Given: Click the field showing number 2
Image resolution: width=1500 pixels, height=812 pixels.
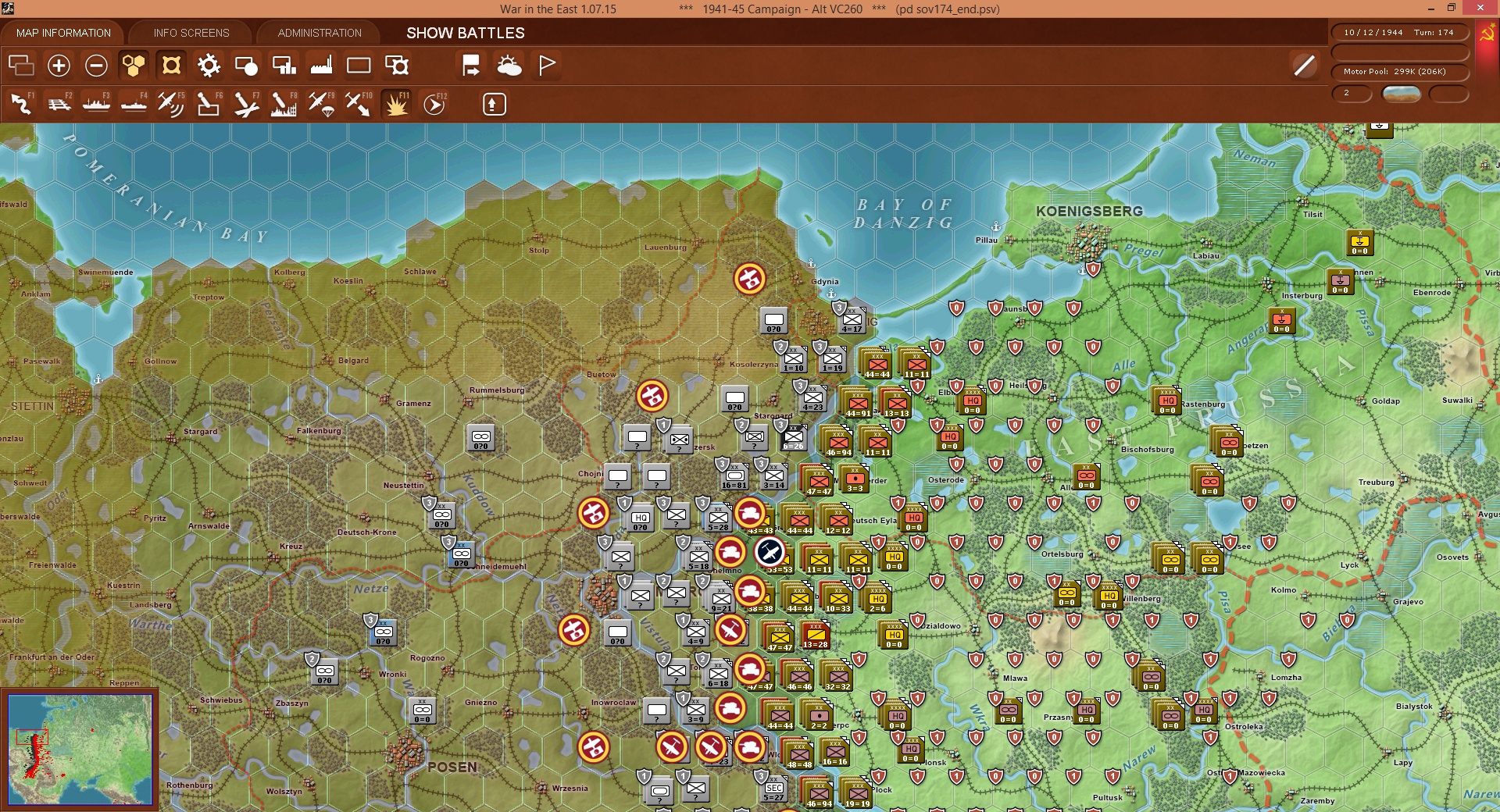Looking at the screenshot, I should tap(1352, 93).
